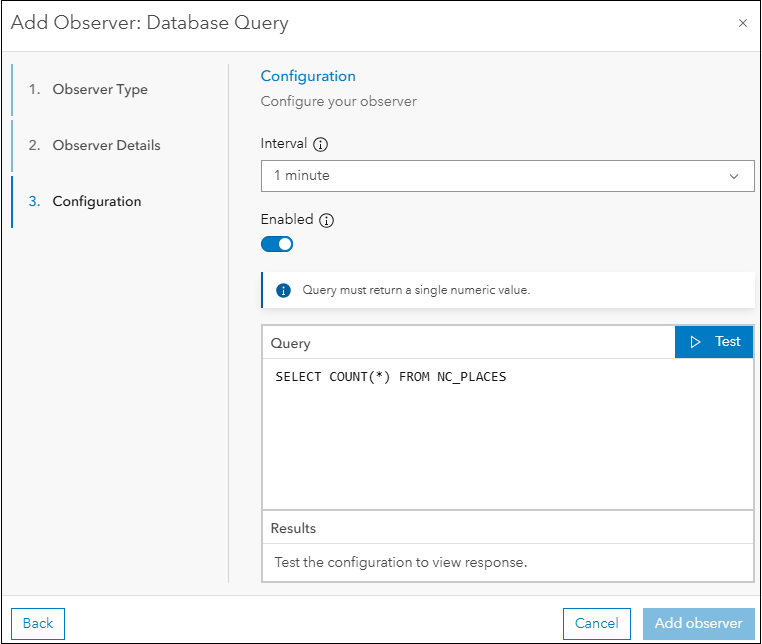Run the query with the Test button

pos(714,342)
